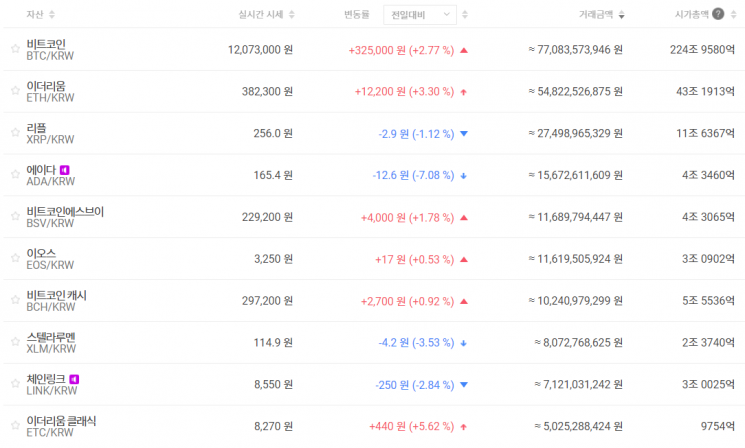Click red up triangle in BTC row
745x448 pixels.
(464, 50)
